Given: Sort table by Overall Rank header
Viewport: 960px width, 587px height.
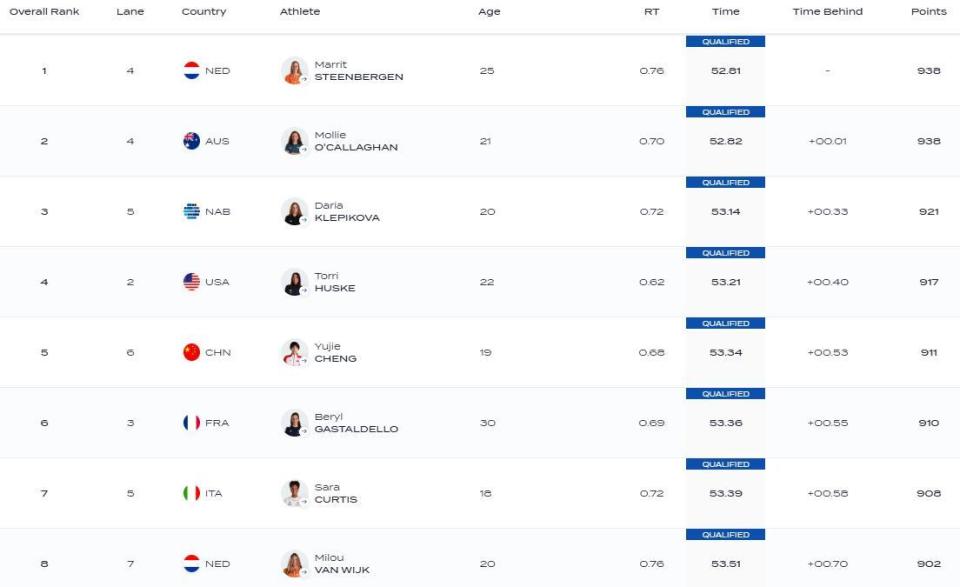Looking at the screenshot, I should pos(44,12).
